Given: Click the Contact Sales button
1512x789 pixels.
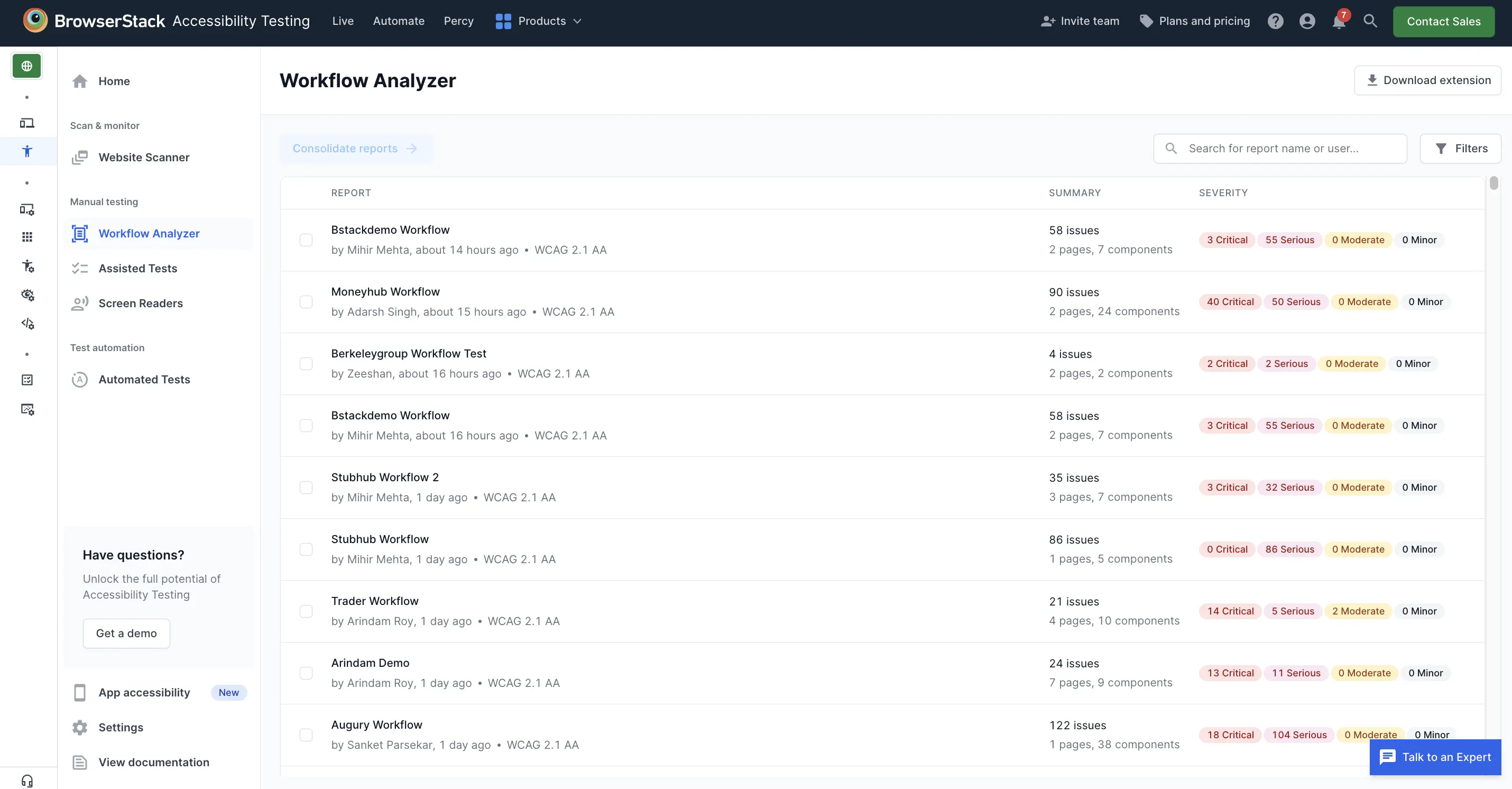Looking at the screenshot, I should click(x=1443, y=21).
